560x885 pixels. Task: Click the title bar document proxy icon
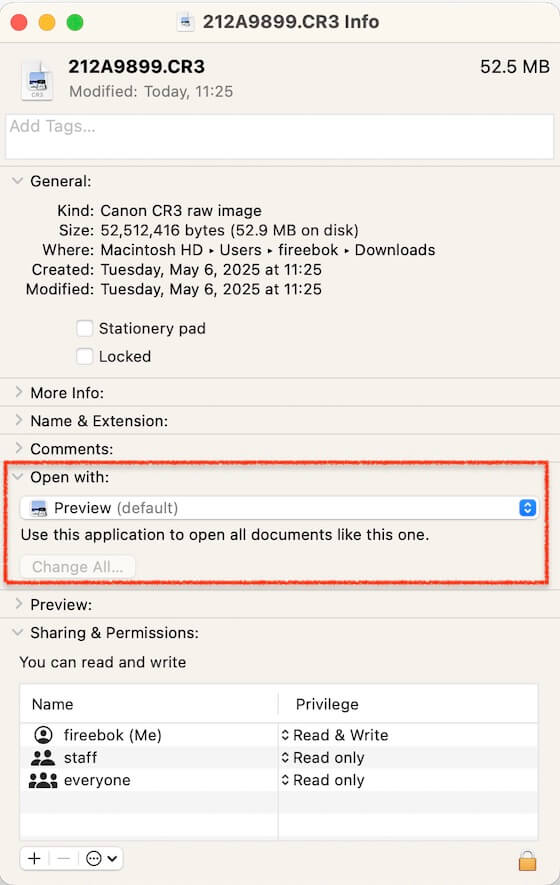[185, 22]
